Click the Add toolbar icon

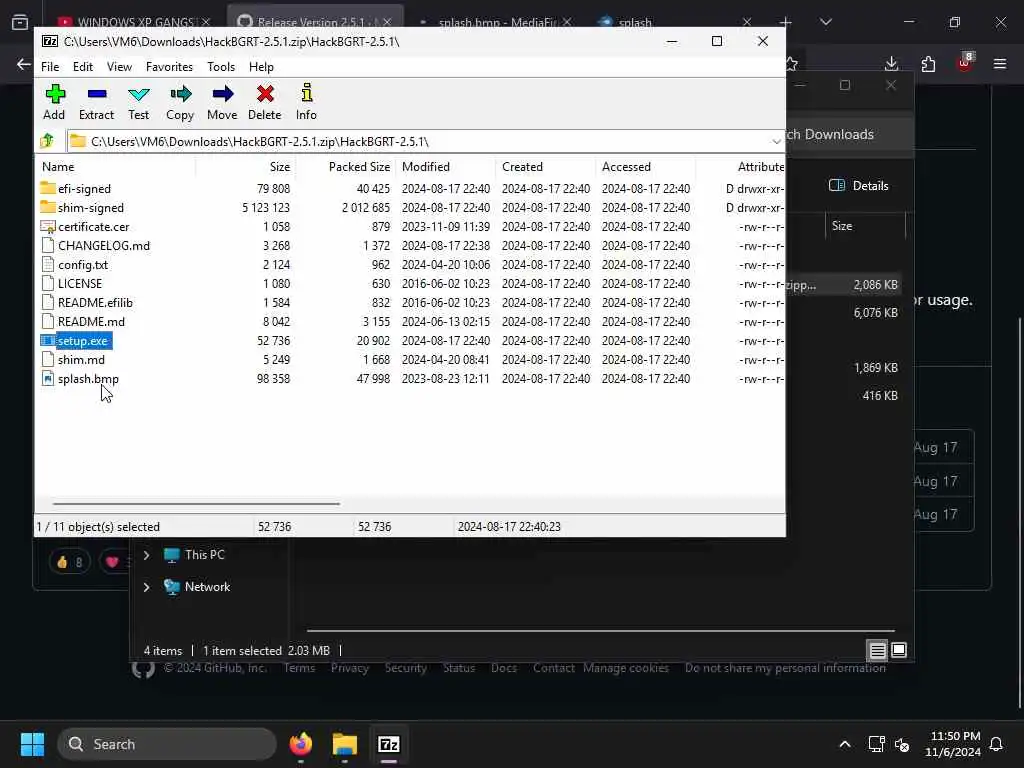click(x=55, y=94)
